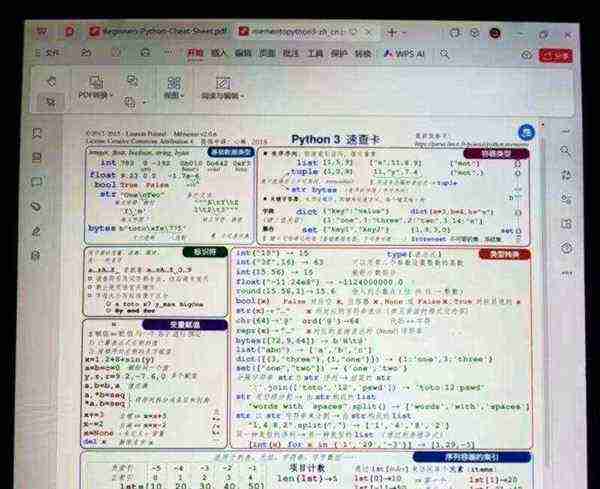This screenshot has width=600, height=489.
Task: Select the 保护 ribbon tab
Action: pyautogui.click(x=339, y=53)
